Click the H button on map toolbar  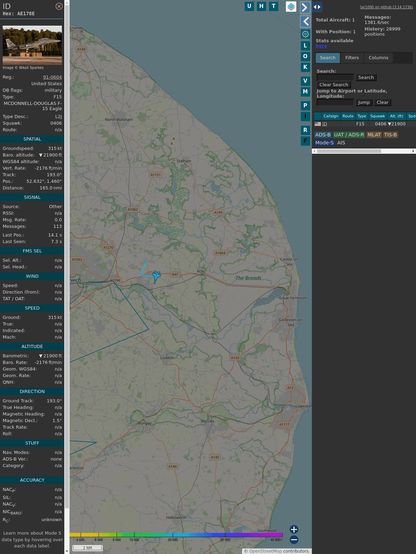tap(261, 6)
